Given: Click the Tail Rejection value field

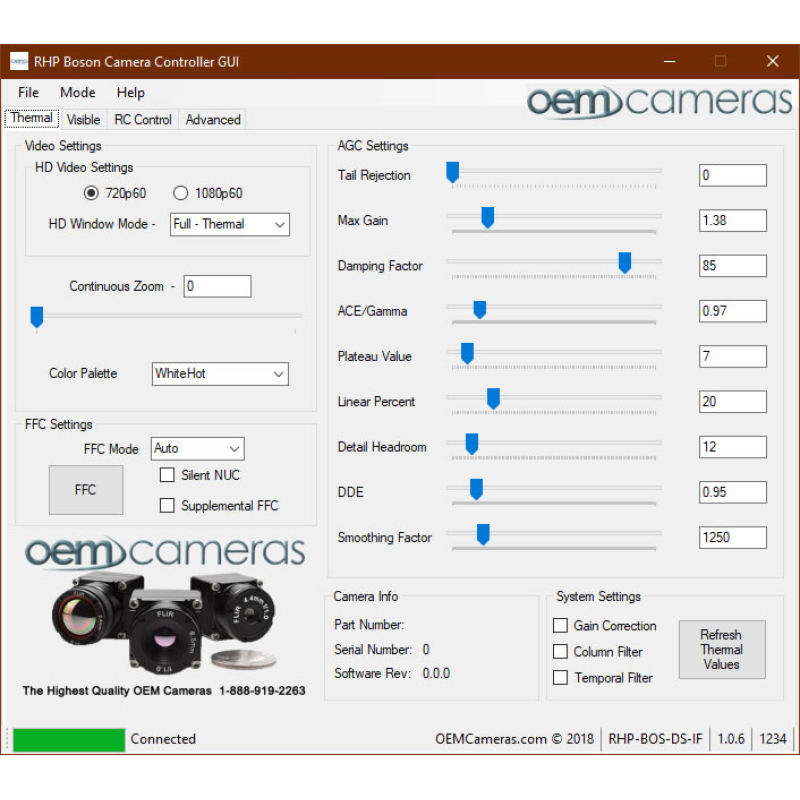Looking at the screenshot, I should pos(733,176).
